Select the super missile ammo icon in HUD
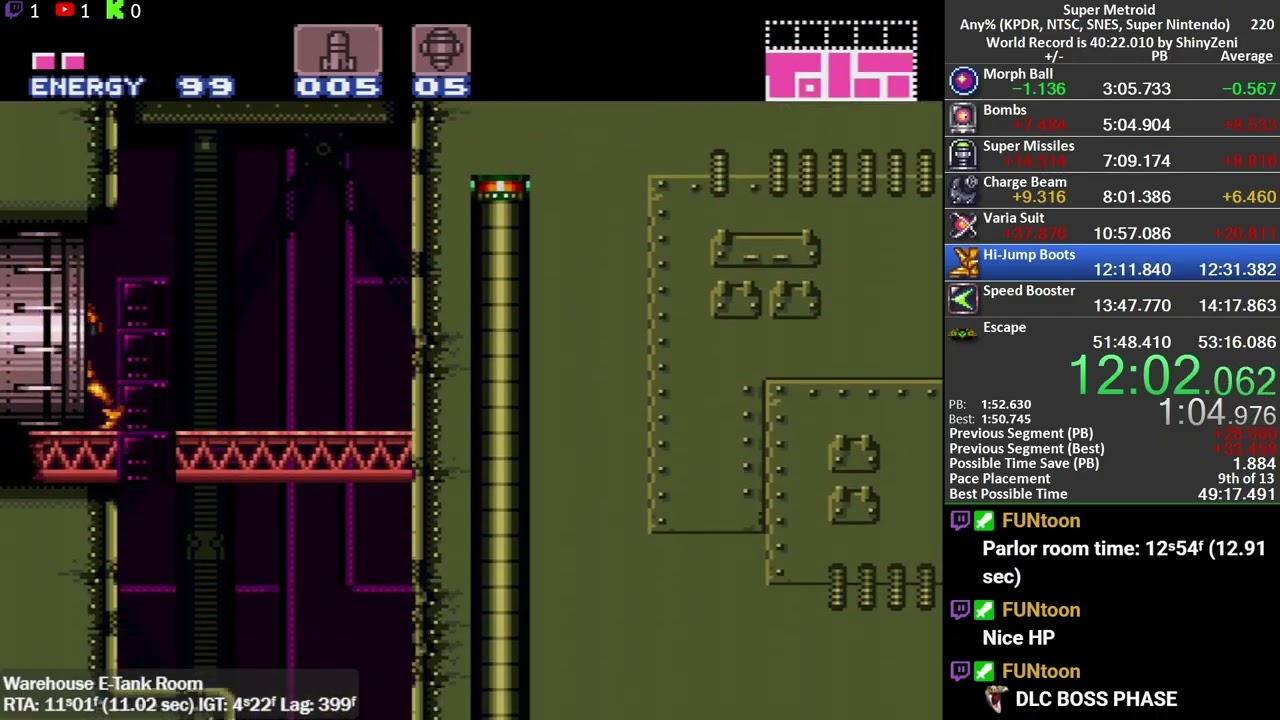The height and width of the screenshot is (720, 1280). pos(441,50)
